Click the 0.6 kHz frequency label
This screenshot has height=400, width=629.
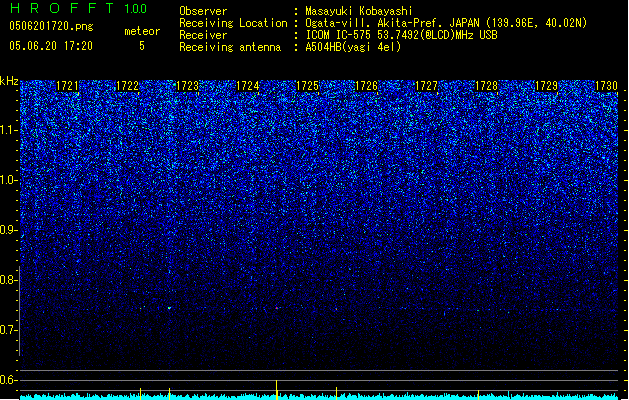pyautogui.click(x=8, y=380)
